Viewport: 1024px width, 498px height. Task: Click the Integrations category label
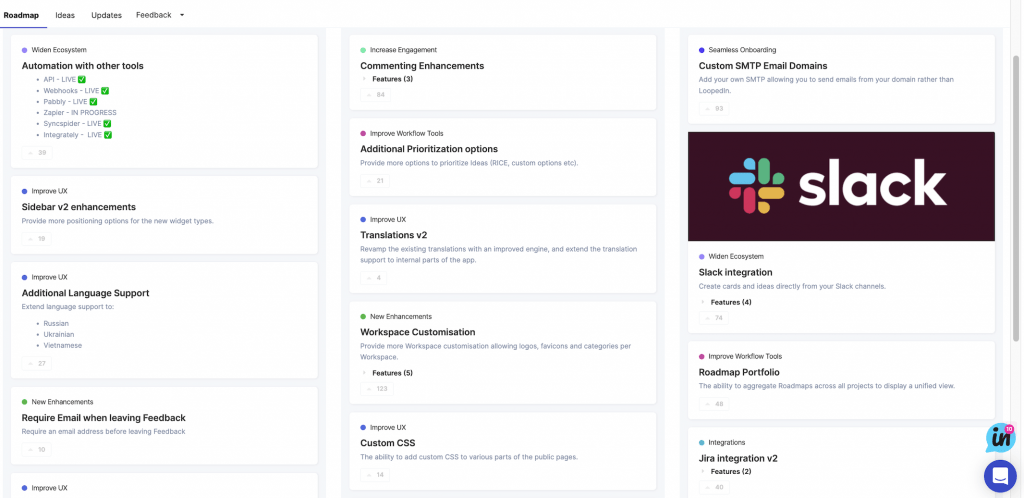[x=726, y=443]
